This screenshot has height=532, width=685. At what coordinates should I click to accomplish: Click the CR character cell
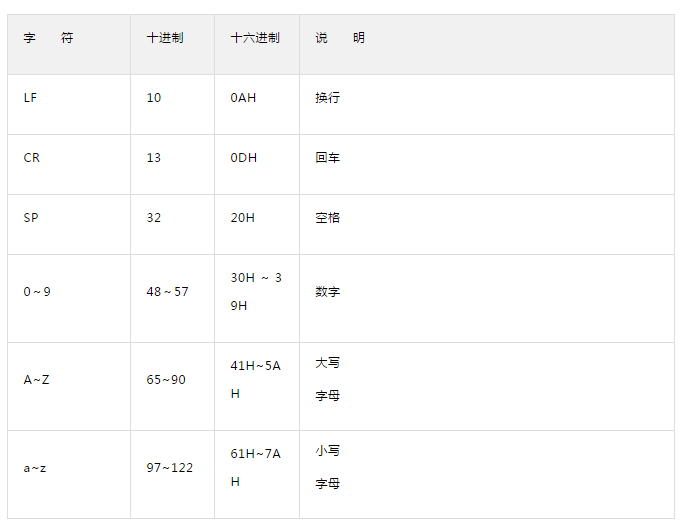32,158
